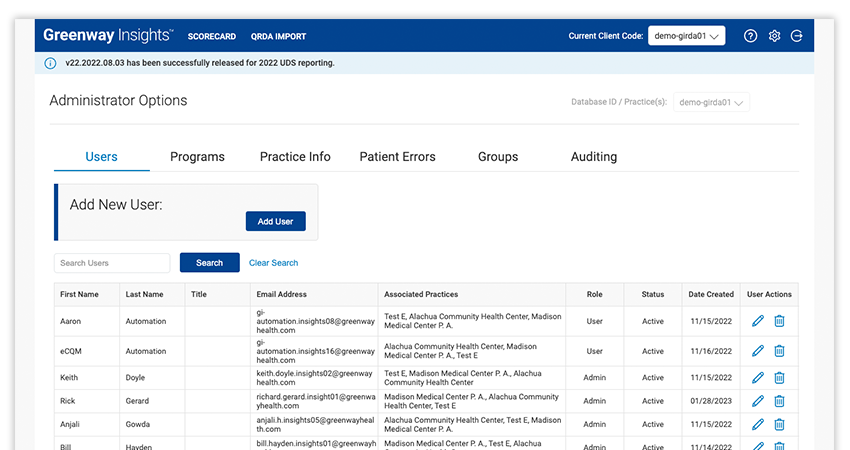Open the settings gear icon
The height and width of the screenshot is (450, 850).
(x=774, y=36)
